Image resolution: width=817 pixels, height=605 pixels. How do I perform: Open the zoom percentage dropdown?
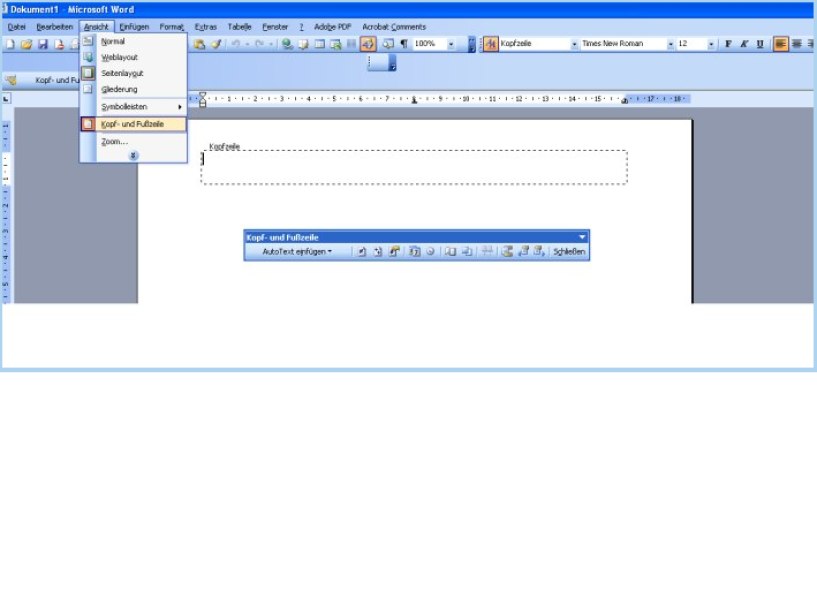(x=451, y=44)
